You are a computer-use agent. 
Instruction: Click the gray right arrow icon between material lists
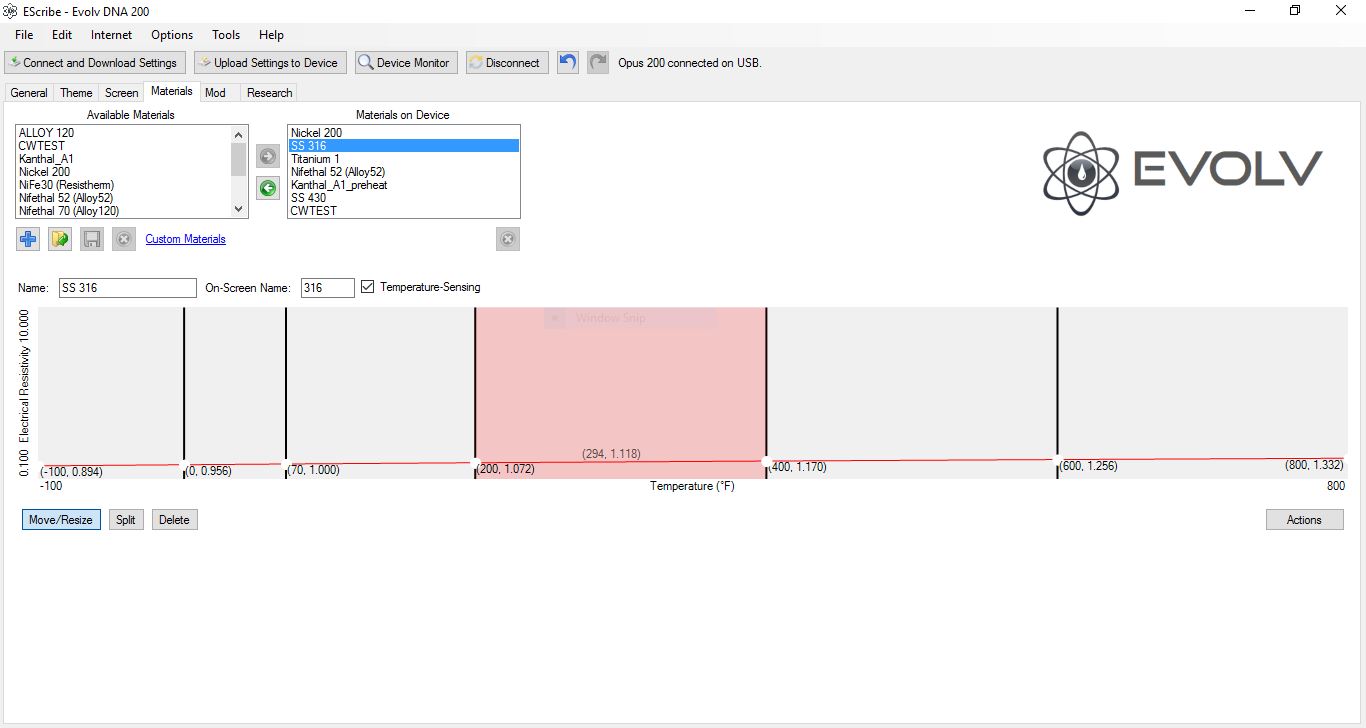268,156
